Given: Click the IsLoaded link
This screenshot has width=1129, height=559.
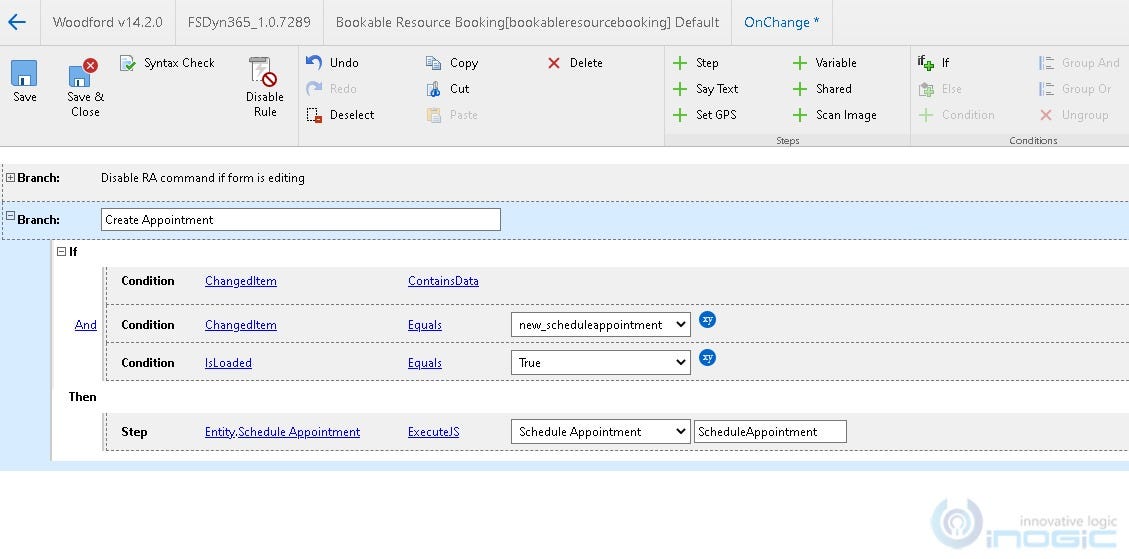Looking at the screenshot, I should [x=228, y=362].
